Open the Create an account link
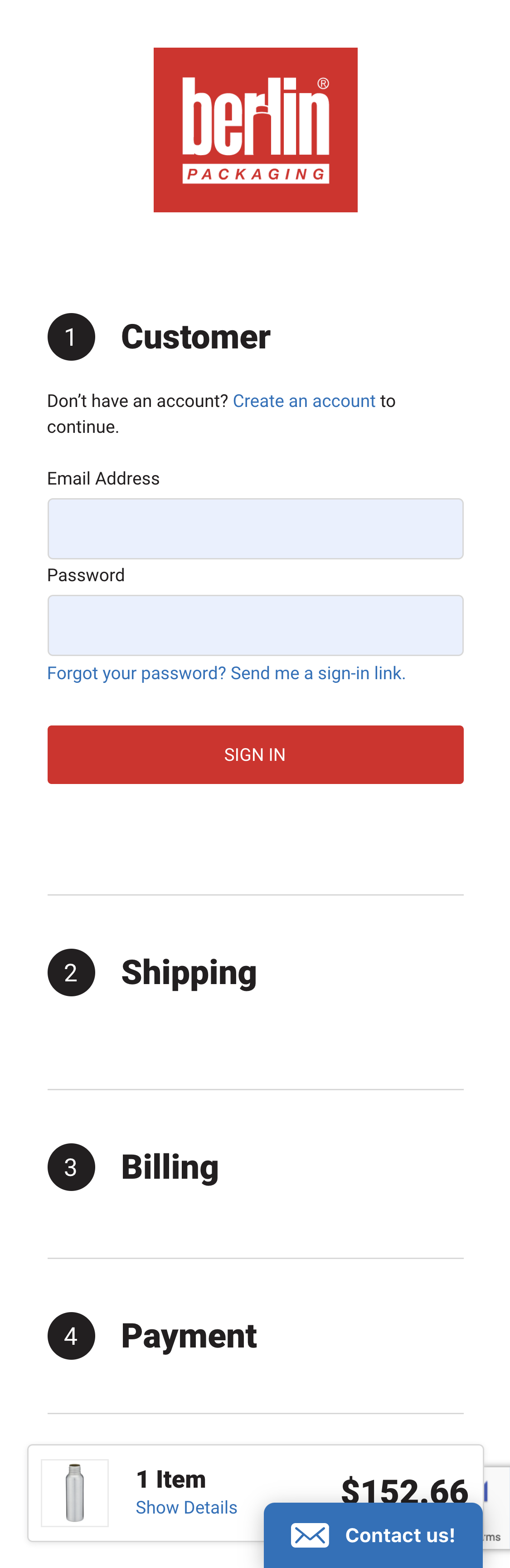Viewport: 510px width, 1568px height. pos(304,401)
